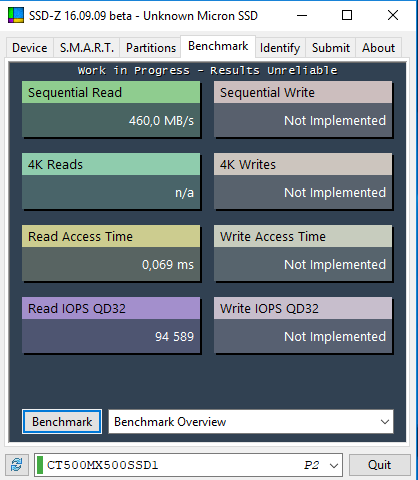This screenshot has height=480, width=418.
Task: Click the drive selector dropdown arrow
Action: pos(334,465)
